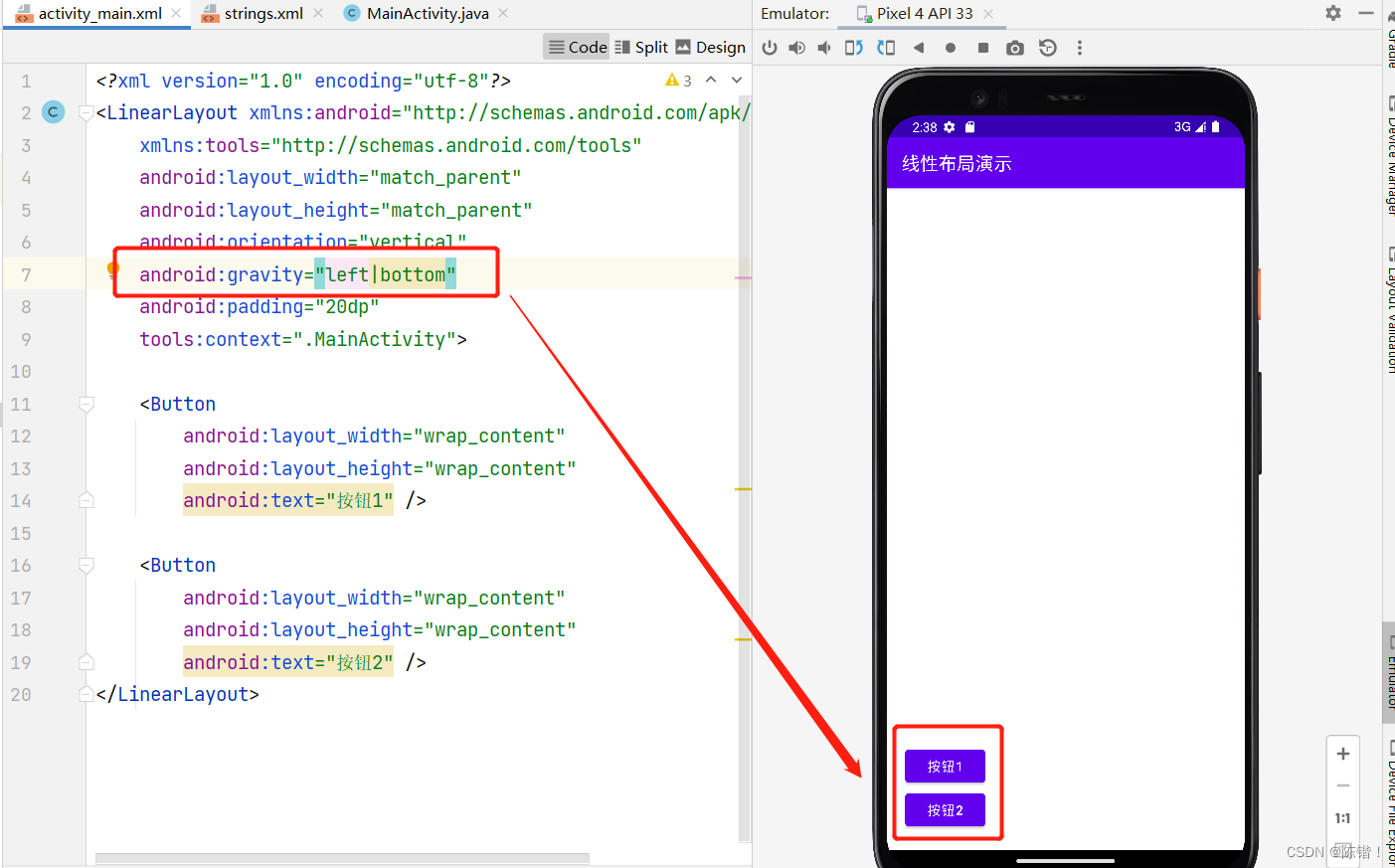The image size is (1395, 868).
Task: Hide the Emulator tool window
Action: [x=1366, y=13]
